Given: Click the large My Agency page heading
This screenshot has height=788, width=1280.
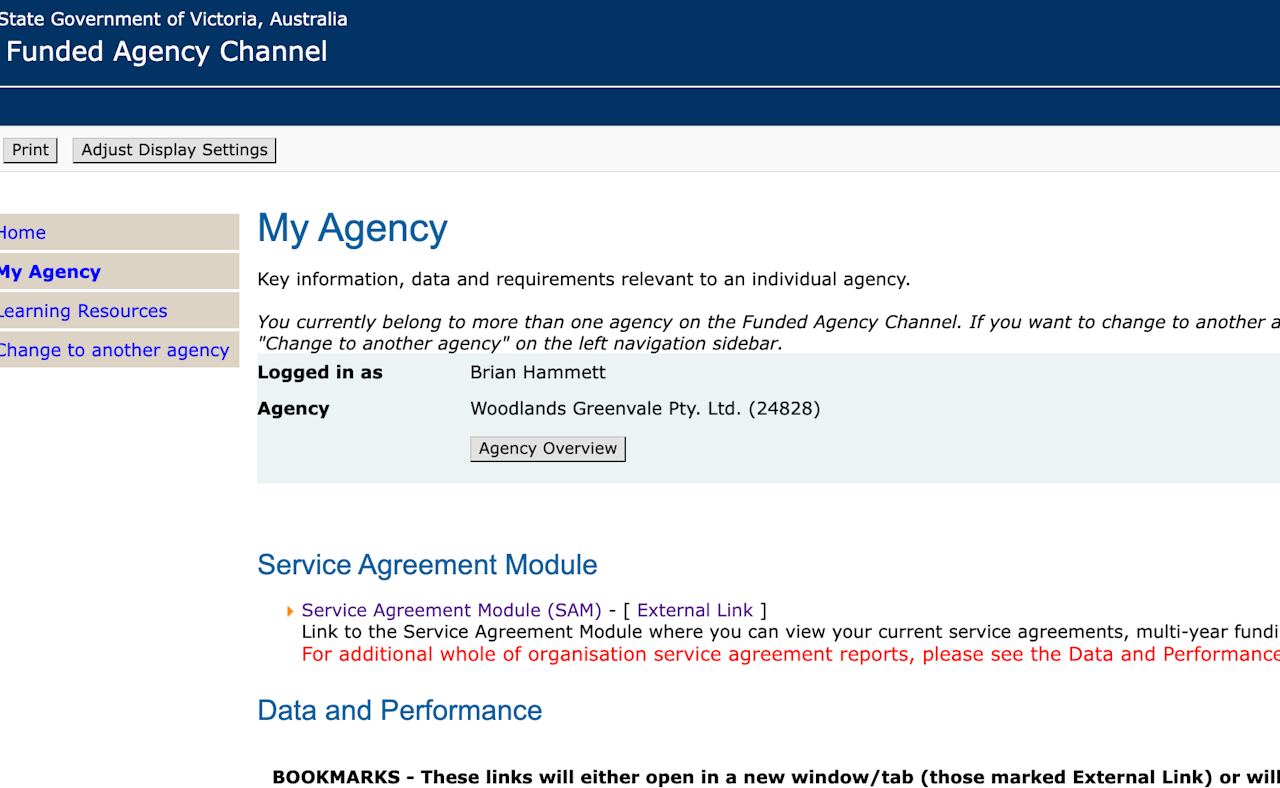Looking at the screenshot, I should click(x=352, y=228).
